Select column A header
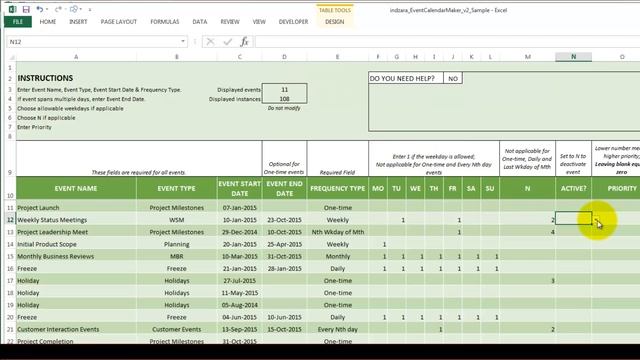Image resolution: width=640 pixels, height=360 pixels. 76,57
